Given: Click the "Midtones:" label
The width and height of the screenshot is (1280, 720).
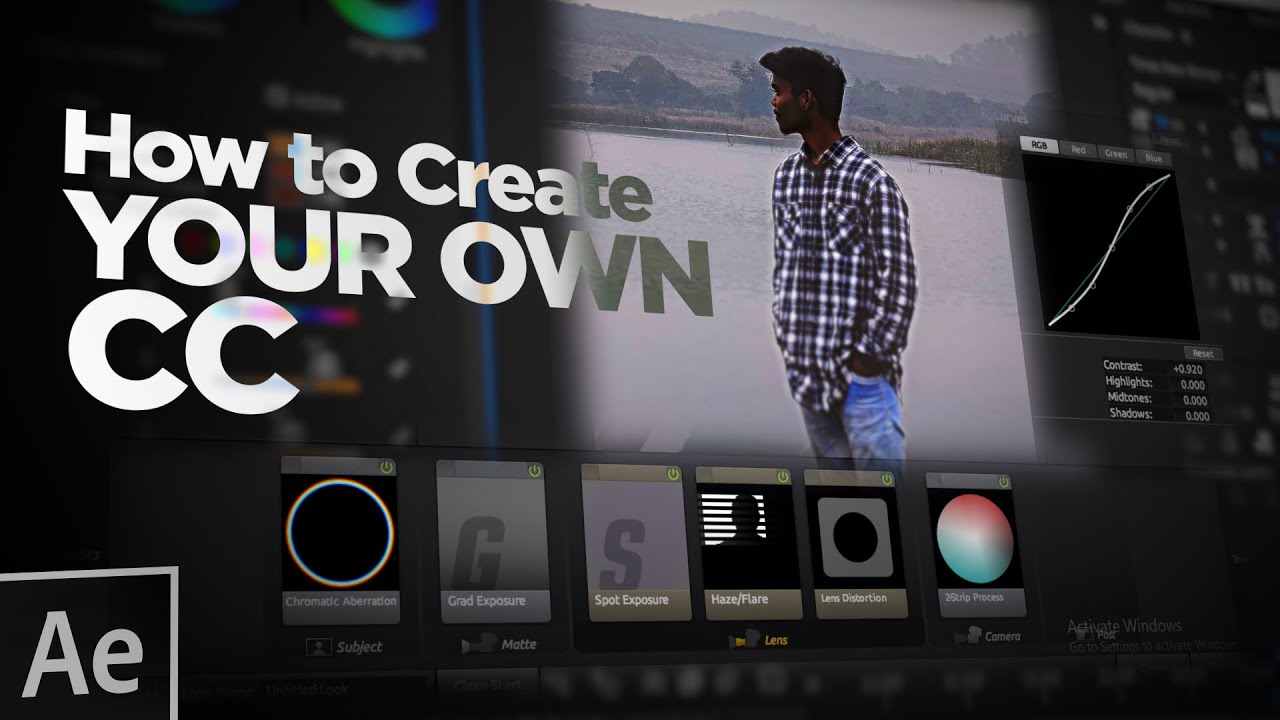Looking at the screenshot, I should [1128, 397].
